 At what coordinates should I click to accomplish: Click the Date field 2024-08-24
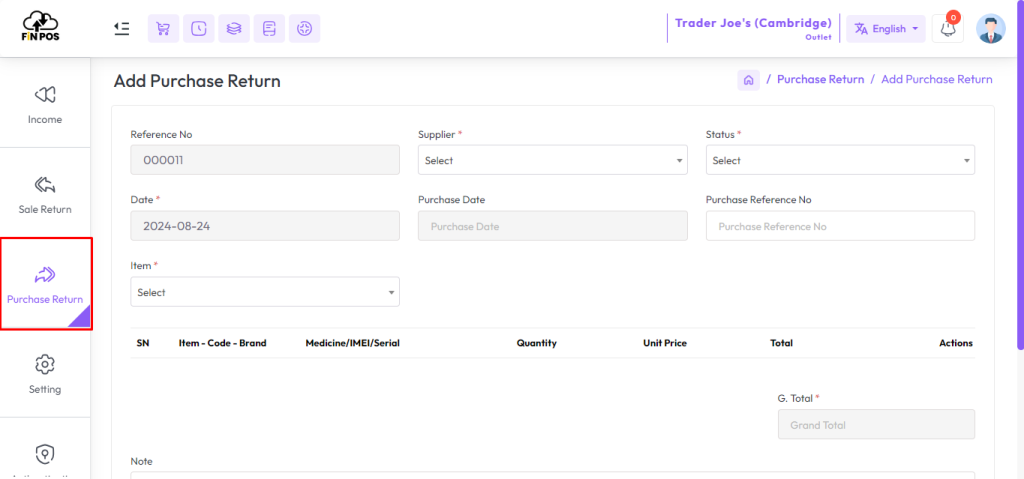[265, 225]
